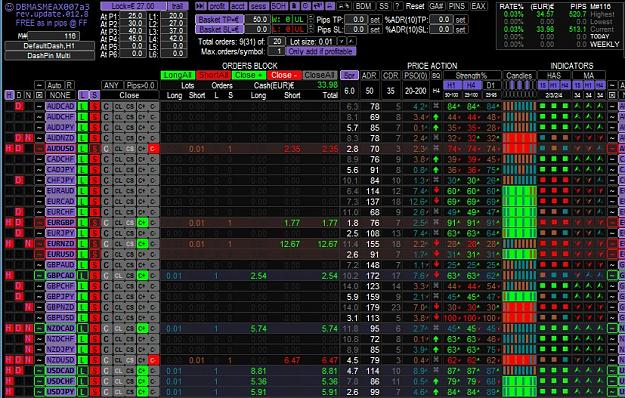
Task: Click the Pips>0.0 filter button
Action: coord(141,85)
